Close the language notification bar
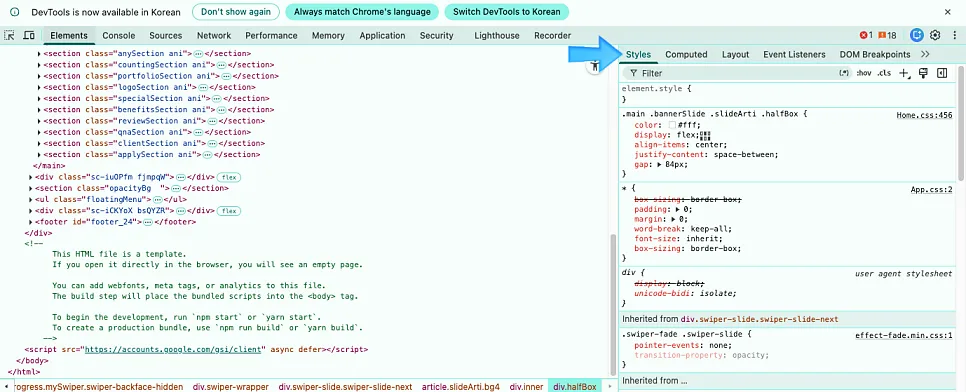 [x=948, y=12]
